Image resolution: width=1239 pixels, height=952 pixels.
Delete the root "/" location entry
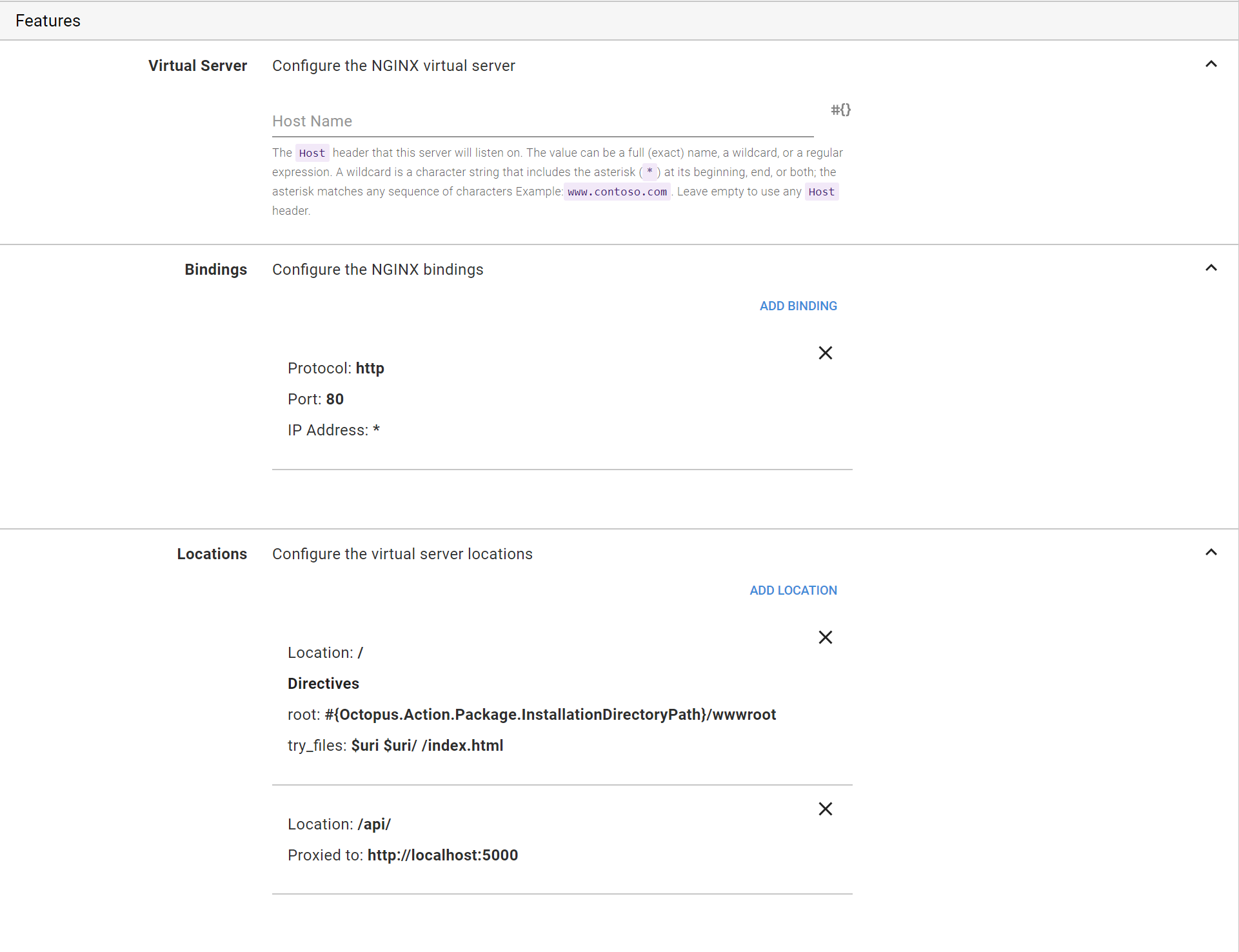point(825,637)
